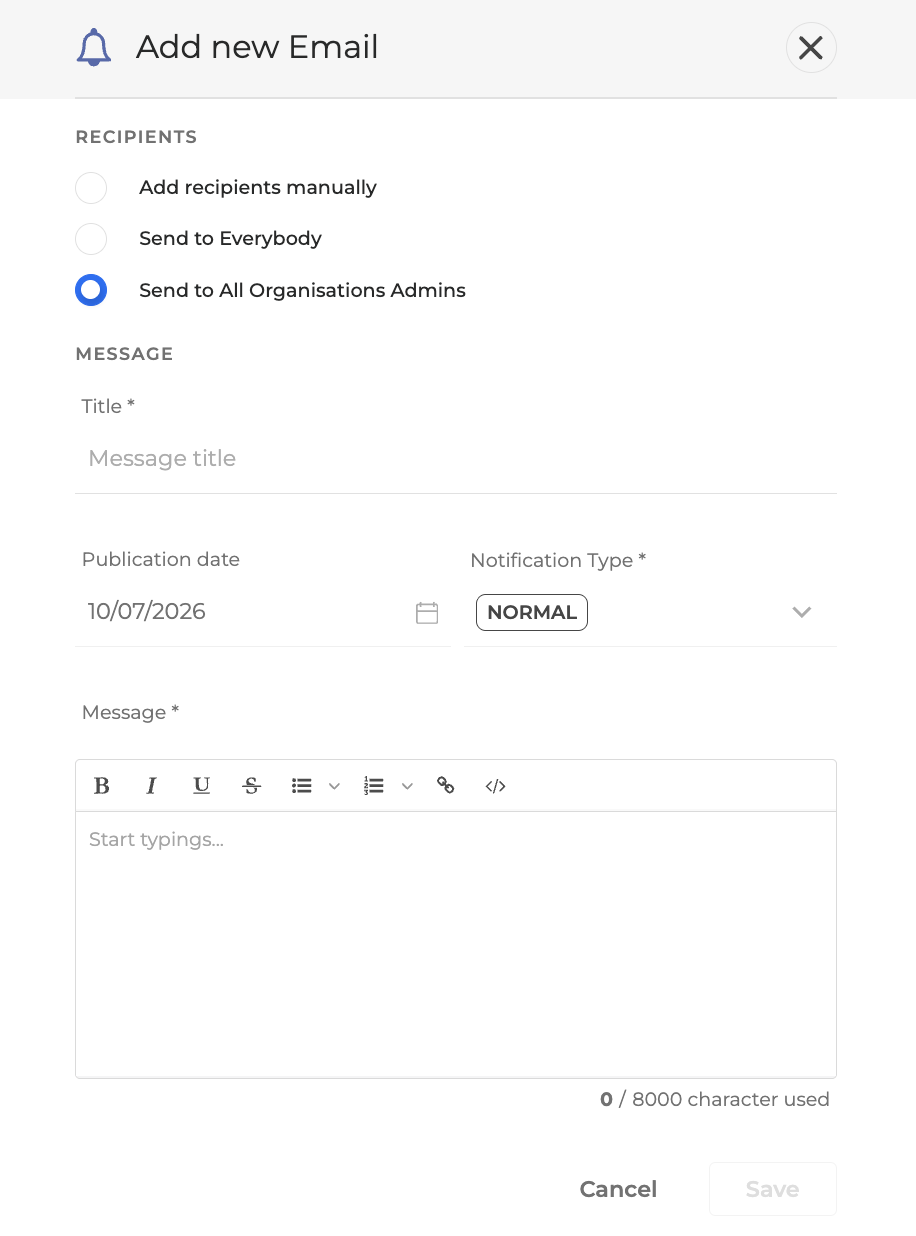Viewport: 916px width, 1236px height.
Task: Save the new email
Action: point(773,1189)
